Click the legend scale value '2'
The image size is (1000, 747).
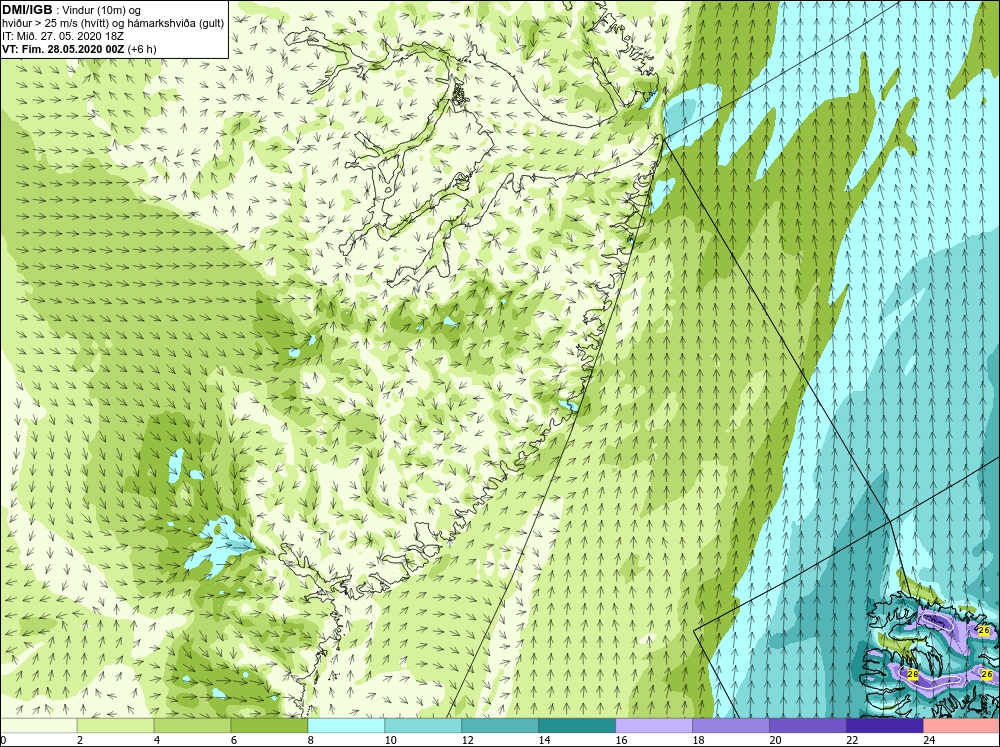pyautogui.click(x=80, y=740)
